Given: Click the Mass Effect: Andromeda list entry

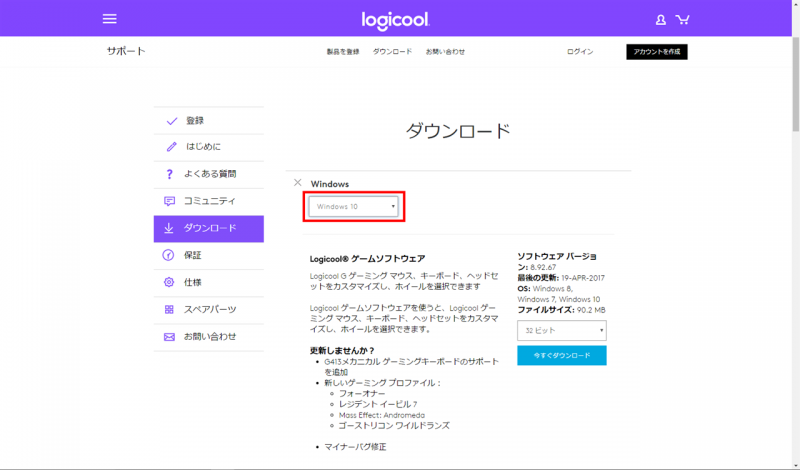Looking at the screenshot, I should click(382, 415).
